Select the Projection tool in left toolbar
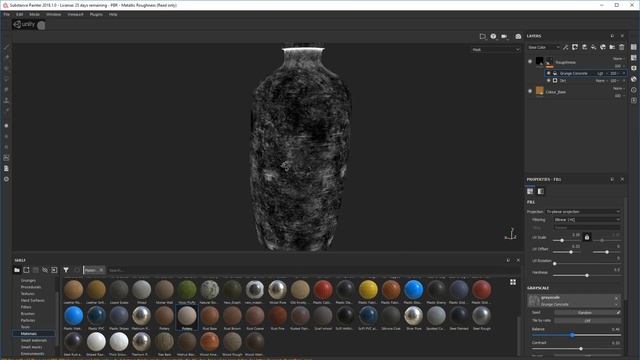The height and width of the screenshot is (360, 640). pos(6,68)
